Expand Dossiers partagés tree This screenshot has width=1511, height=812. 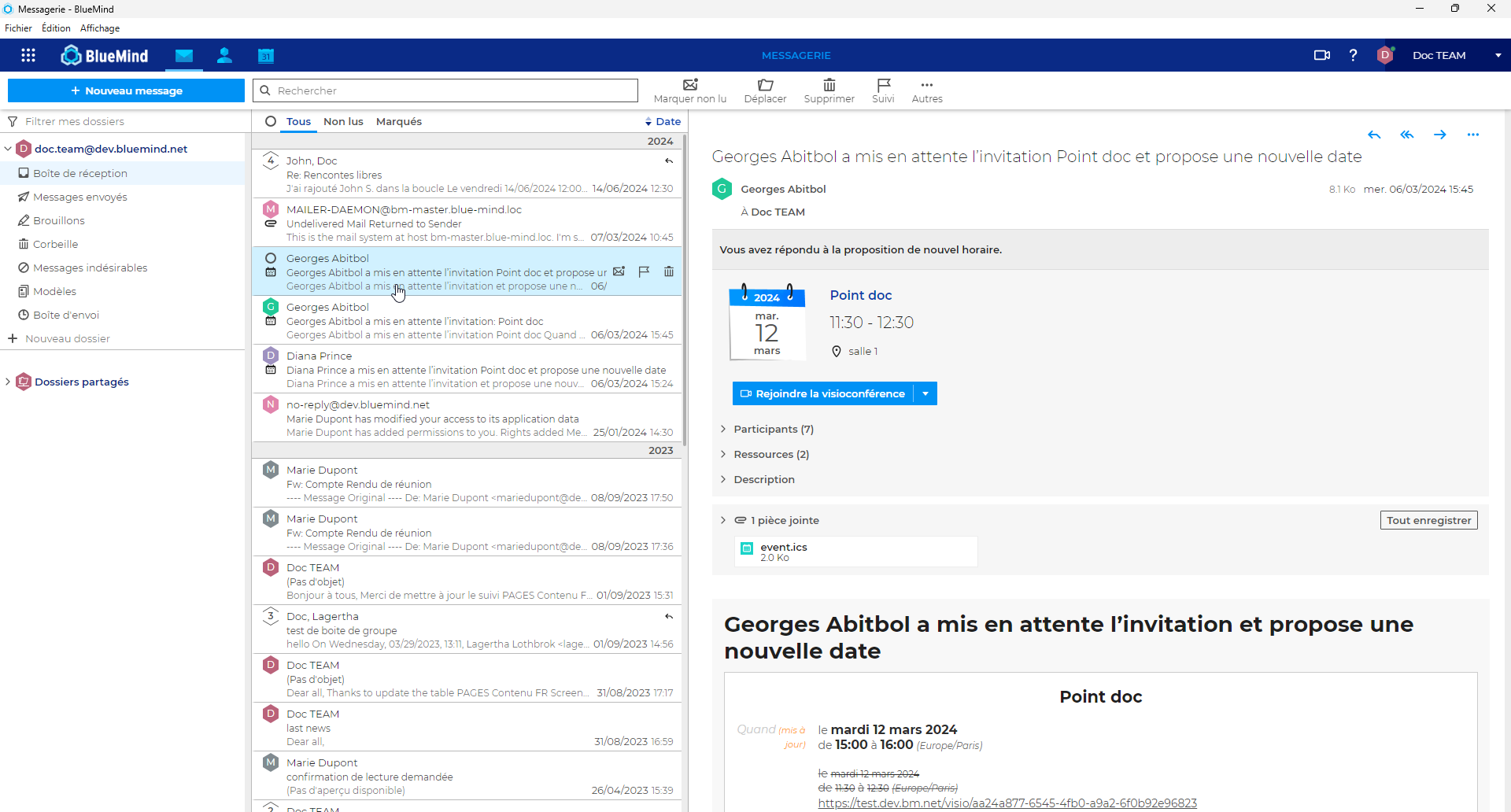[8, 382]
